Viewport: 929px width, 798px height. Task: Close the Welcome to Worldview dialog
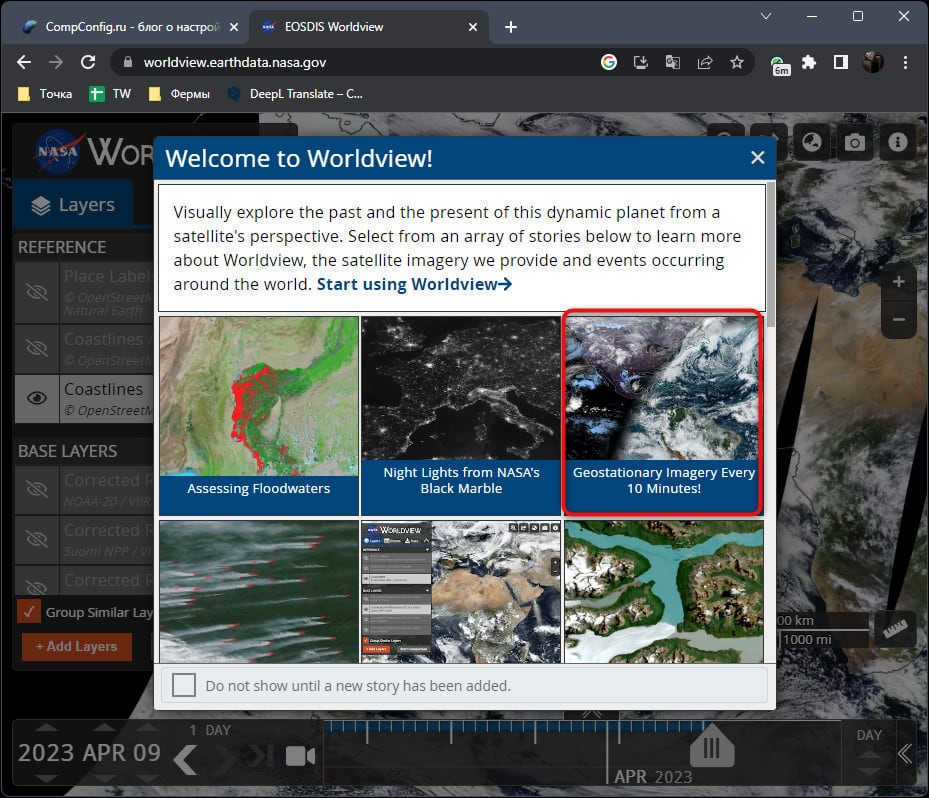click(757, 158)
